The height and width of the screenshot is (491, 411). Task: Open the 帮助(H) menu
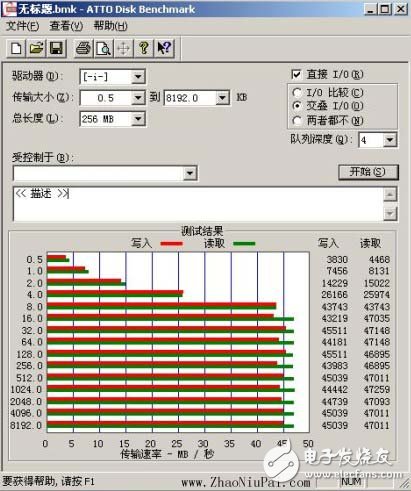(x=110, y=26)
